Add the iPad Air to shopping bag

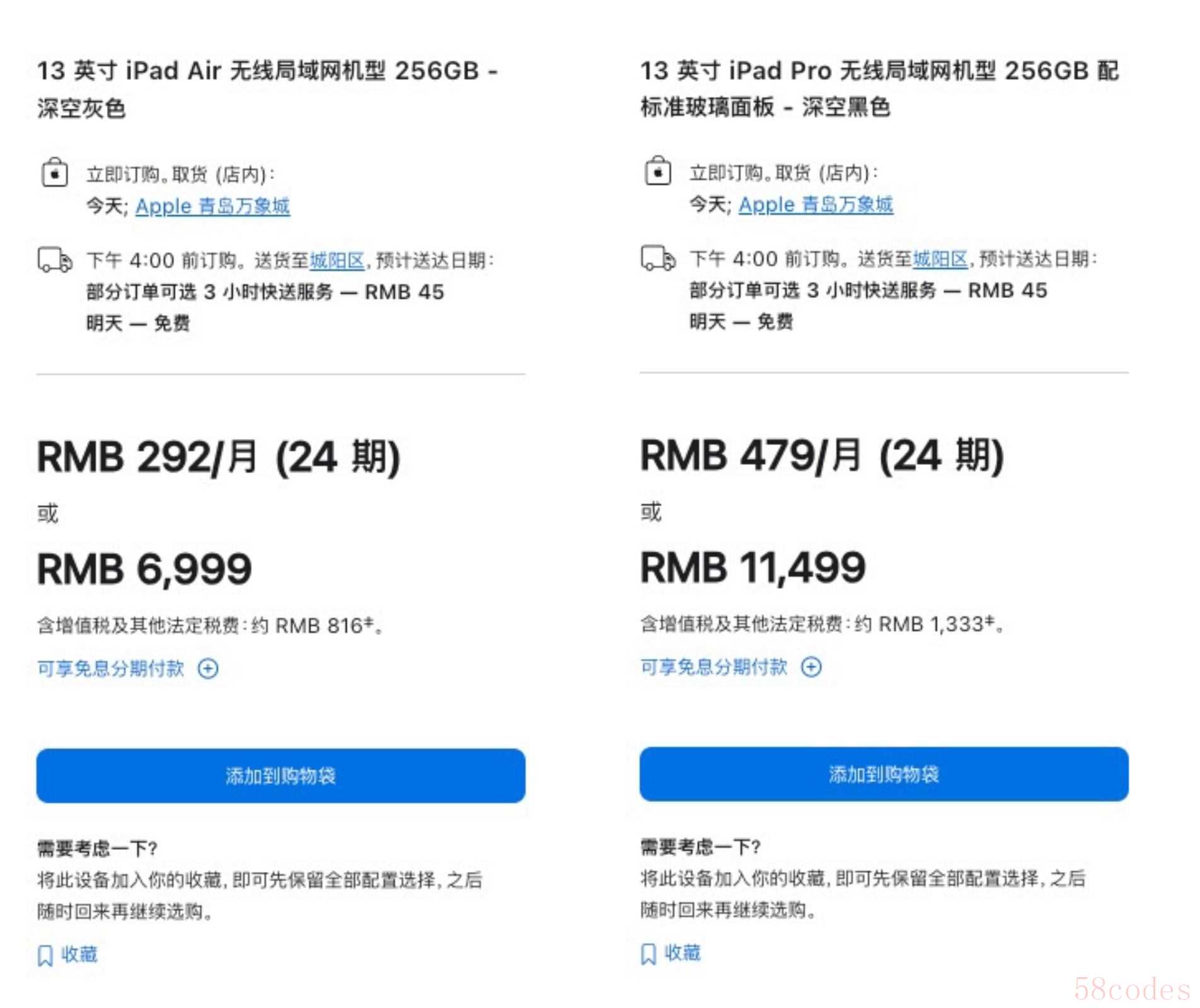tap(280, 776)
